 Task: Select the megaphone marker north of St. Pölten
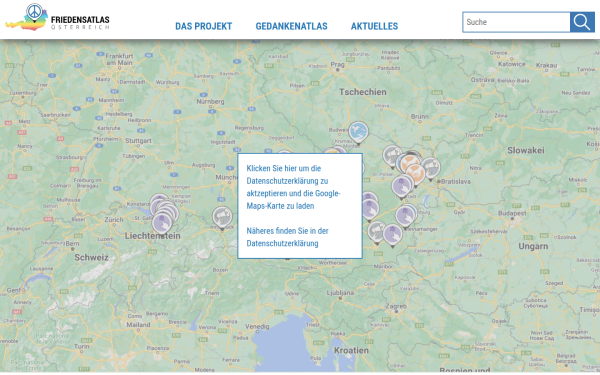coord(392,156)
